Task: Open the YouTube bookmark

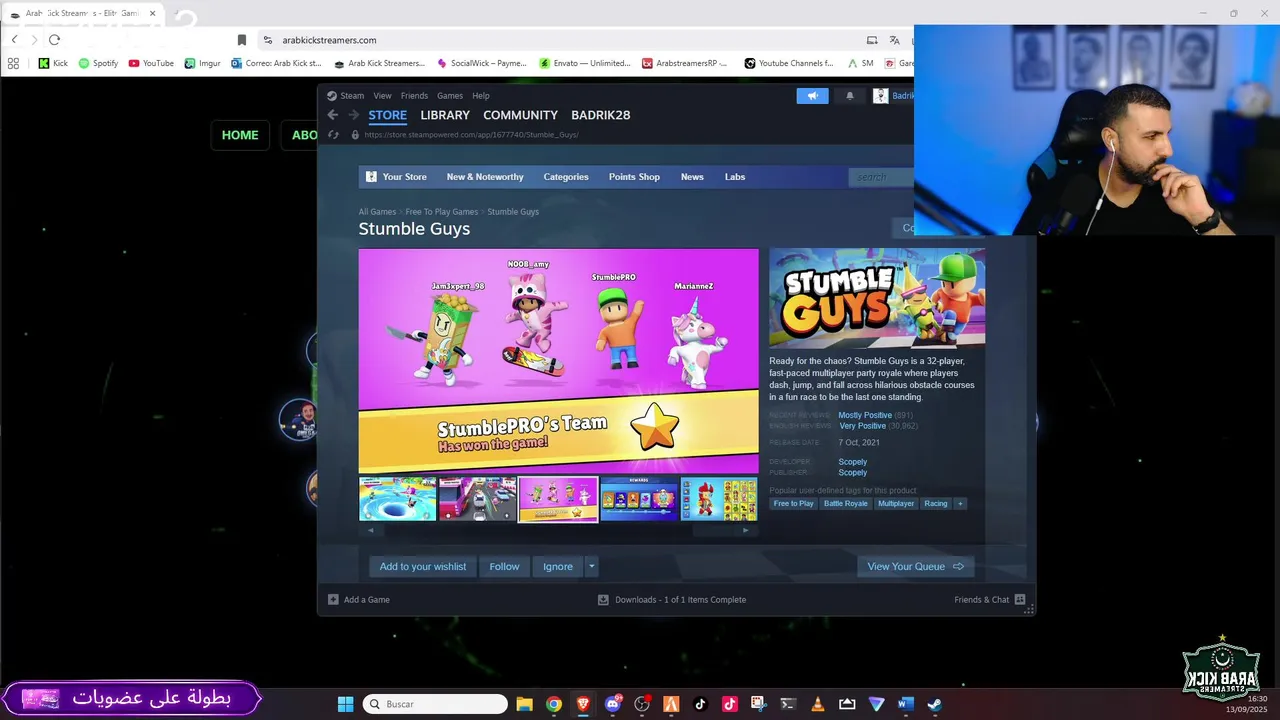Action: click(x=151, y=63)
